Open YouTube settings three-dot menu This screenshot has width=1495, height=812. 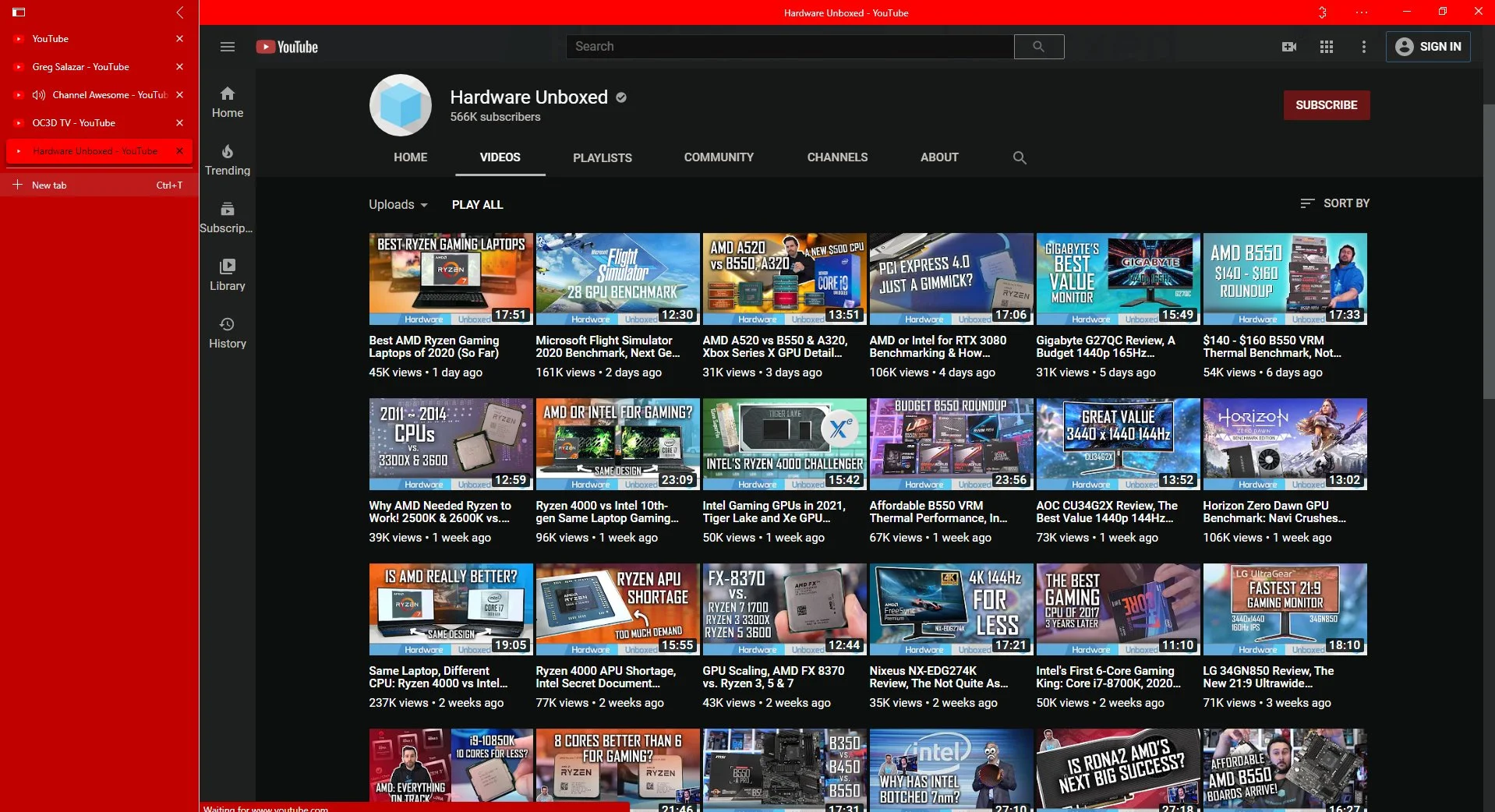[x=1363, y=47]
